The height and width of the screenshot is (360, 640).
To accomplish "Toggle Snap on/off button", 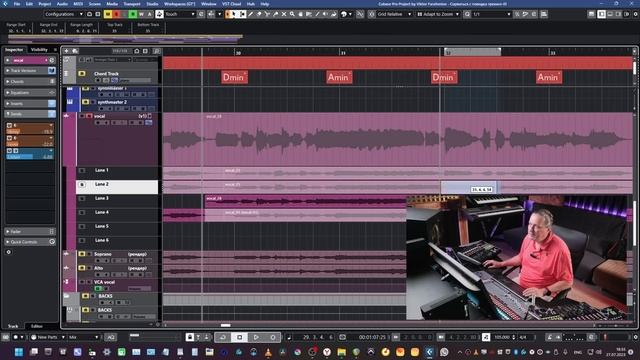I will 371,14.
